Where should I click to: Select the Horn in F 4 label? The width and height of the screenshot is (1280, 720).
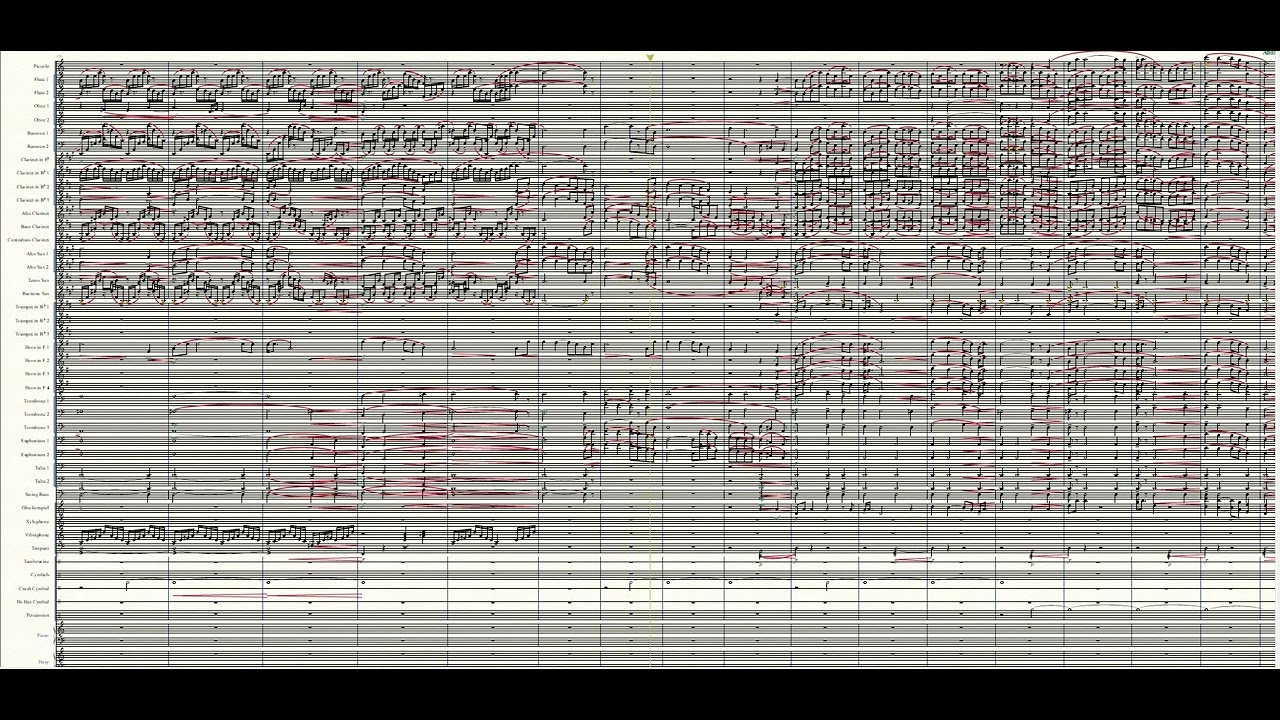click(x=37, y=387)
